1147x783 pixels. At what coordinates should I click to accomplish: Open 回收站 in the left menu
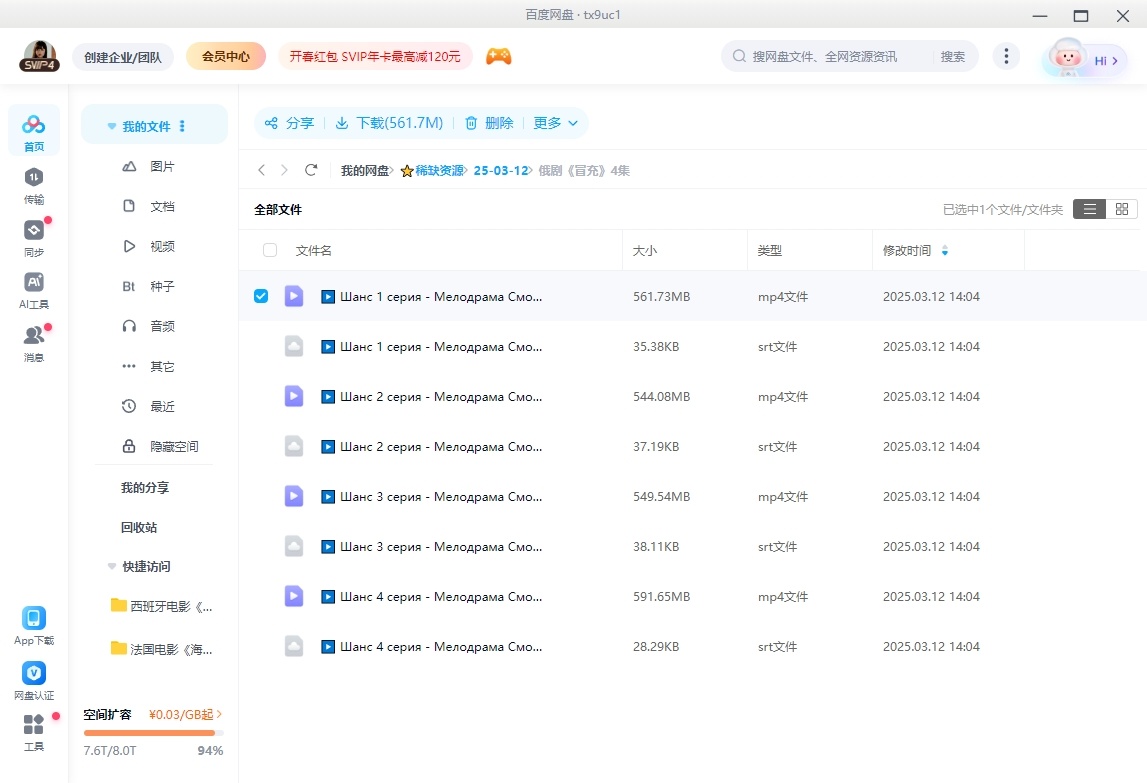pos(139,527)
